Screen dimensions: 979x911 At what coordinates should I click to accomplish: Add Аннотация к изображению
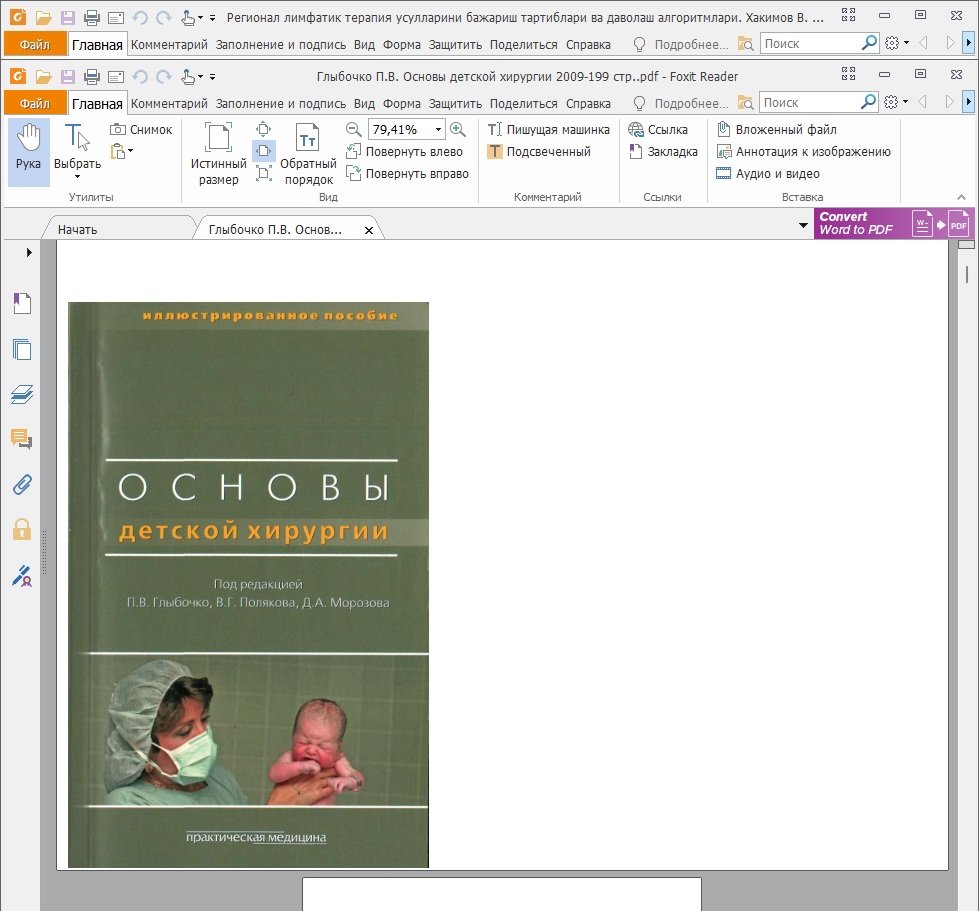click(x=804, y=151)
